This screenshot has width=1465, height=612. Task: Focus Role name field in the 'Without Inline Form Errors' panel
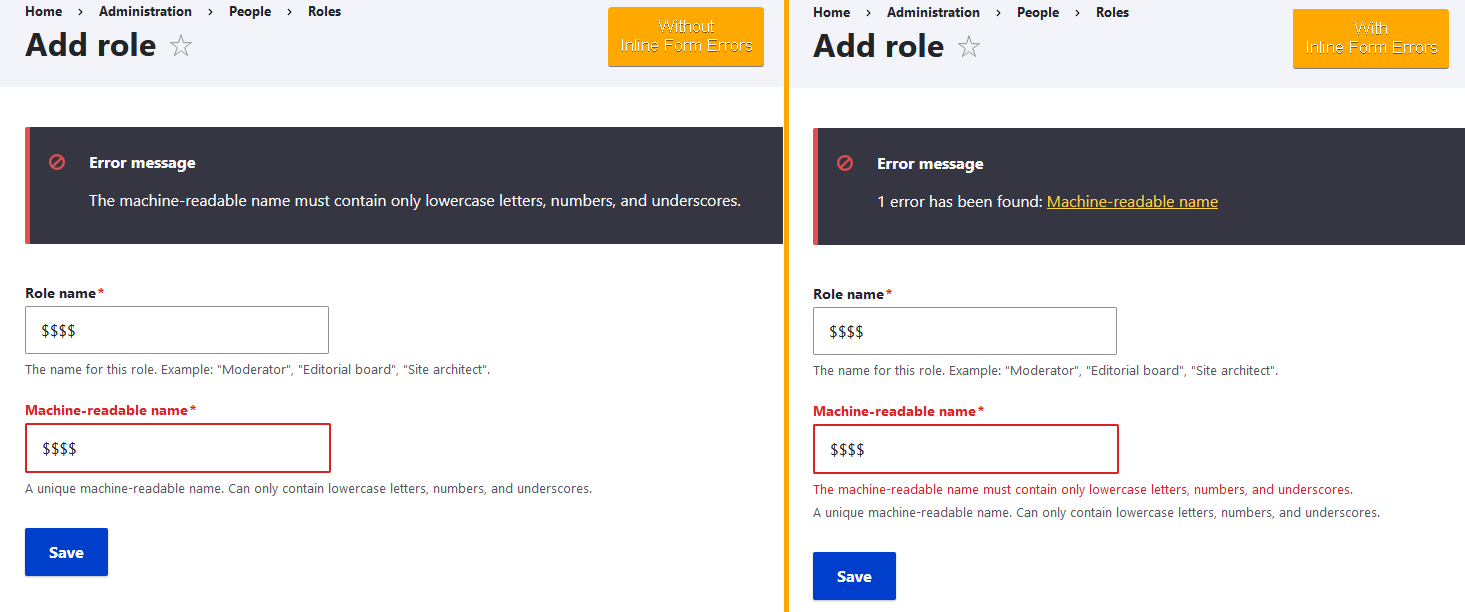click(x=177, y=330)
